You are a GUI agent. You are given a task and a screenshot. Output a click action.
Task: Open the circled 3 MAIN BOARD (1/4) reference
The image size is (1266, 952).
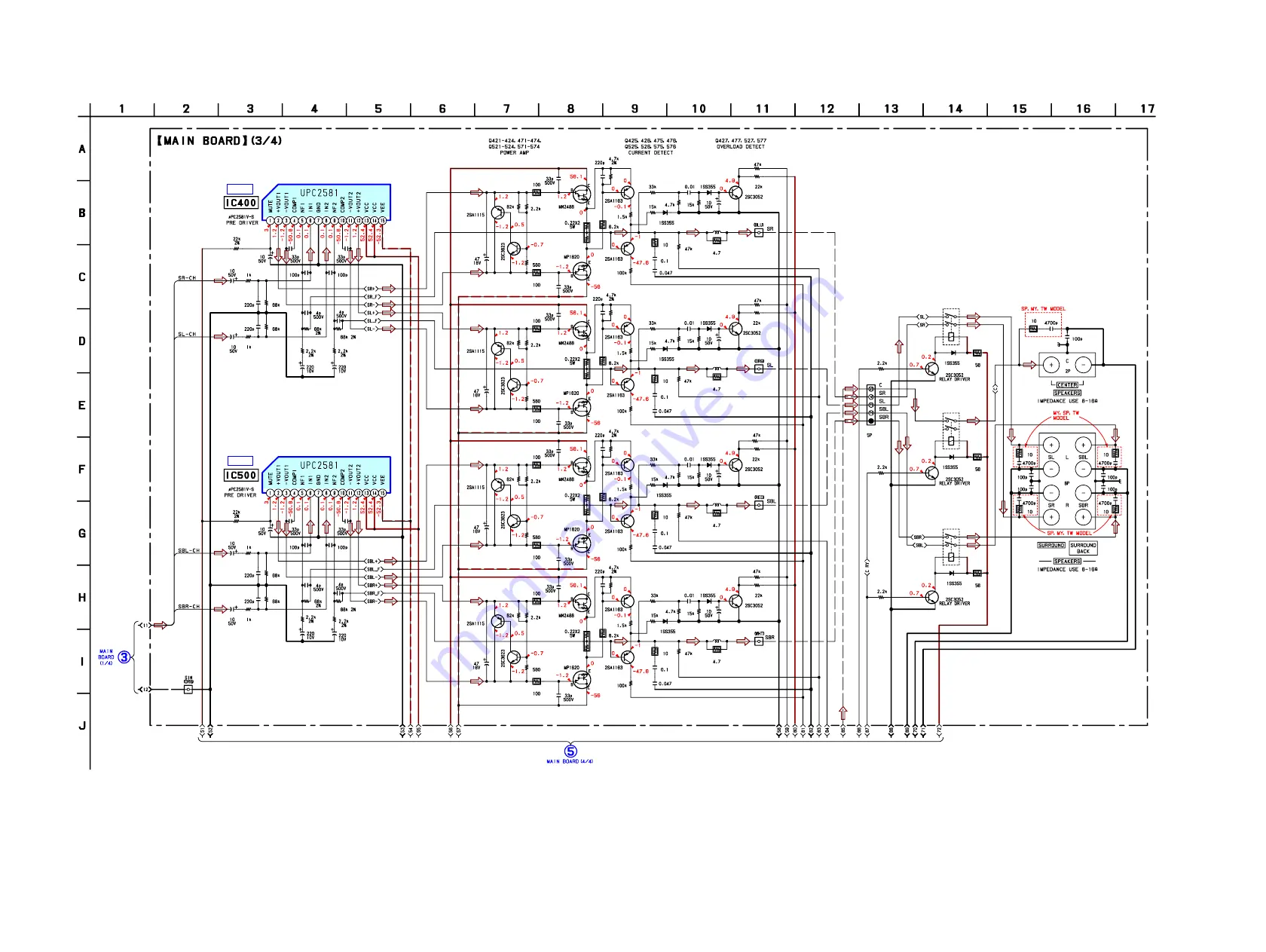[124, 657]
